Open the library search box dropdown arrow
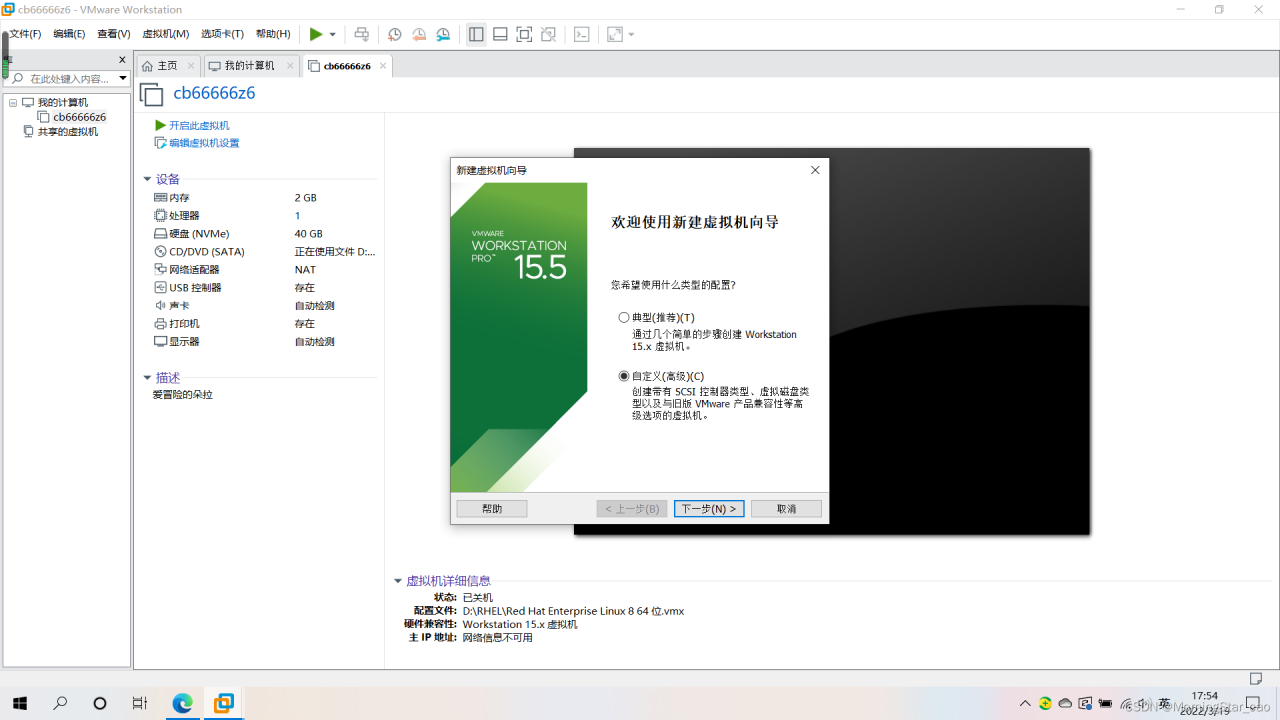The height and width of the screenshot is (720, 1280). [x=123, y=79]
